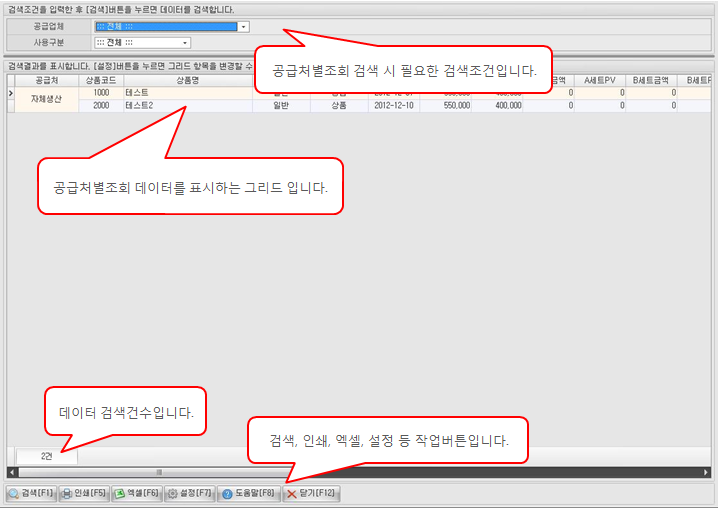Select product code 2000 cell

click(x=101, y=105)
